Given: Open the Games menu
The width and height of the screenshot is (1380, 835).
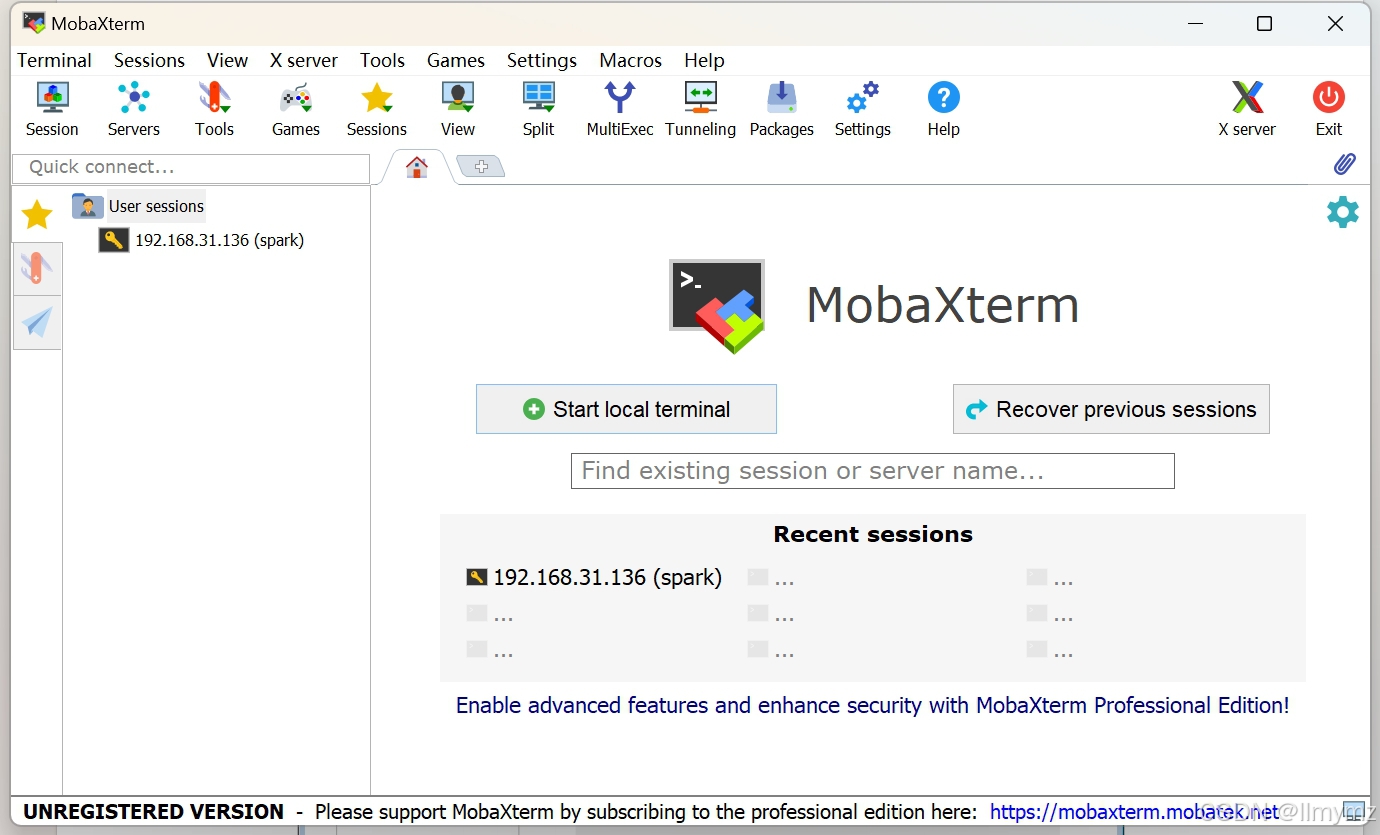Looking at the screenshot, I should click(456, 60).
